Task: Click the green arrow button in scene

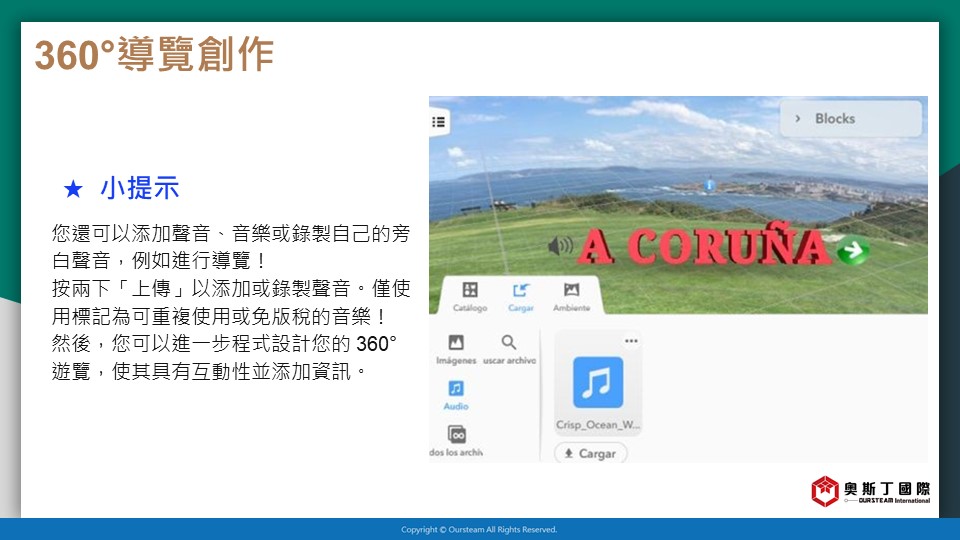Action: point(853,250)
